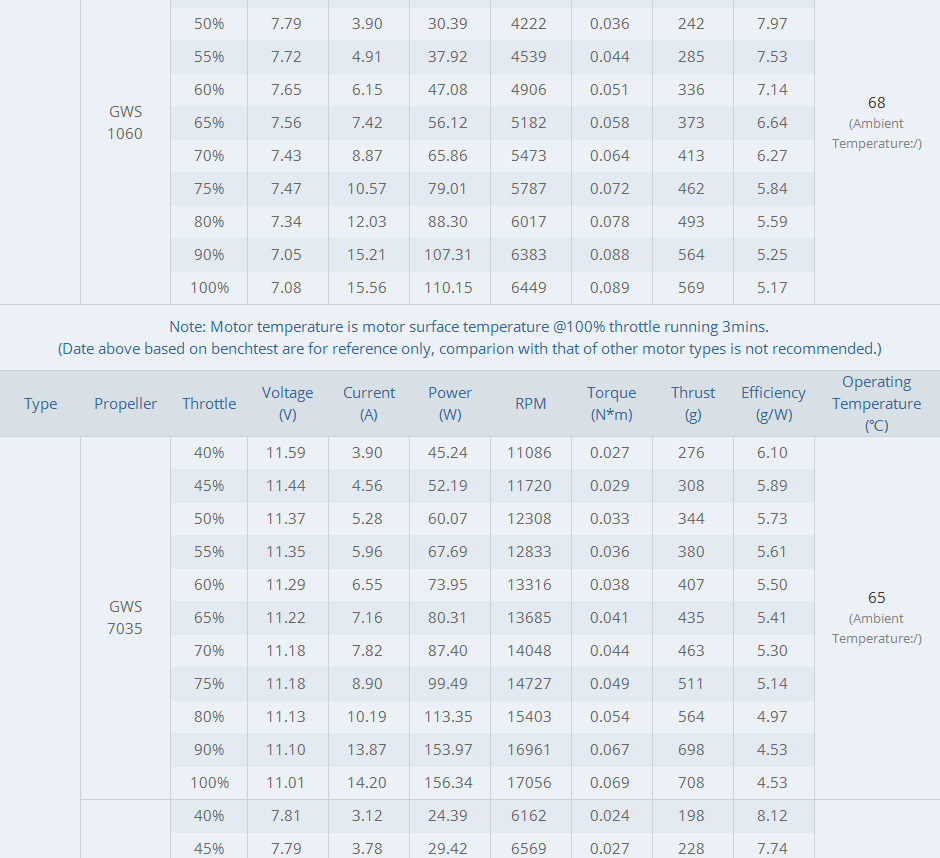This screenshot has height=858, width=940.
Task: Click the Efficiency (g/W) column header
Action: click(773, 403)
